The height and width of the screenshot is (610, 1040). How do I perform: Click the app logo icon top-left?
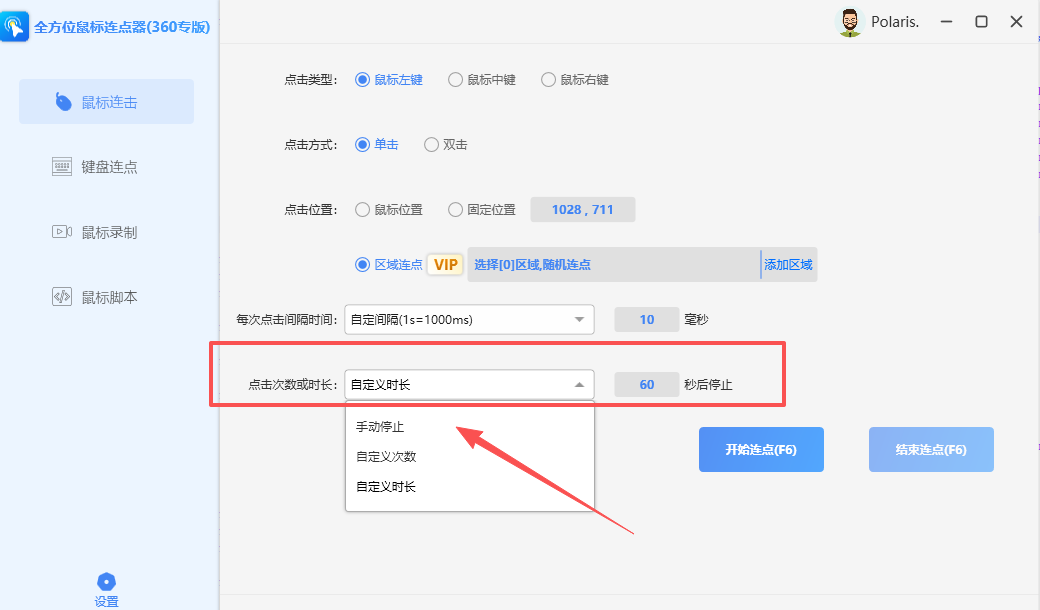point(16,25)
